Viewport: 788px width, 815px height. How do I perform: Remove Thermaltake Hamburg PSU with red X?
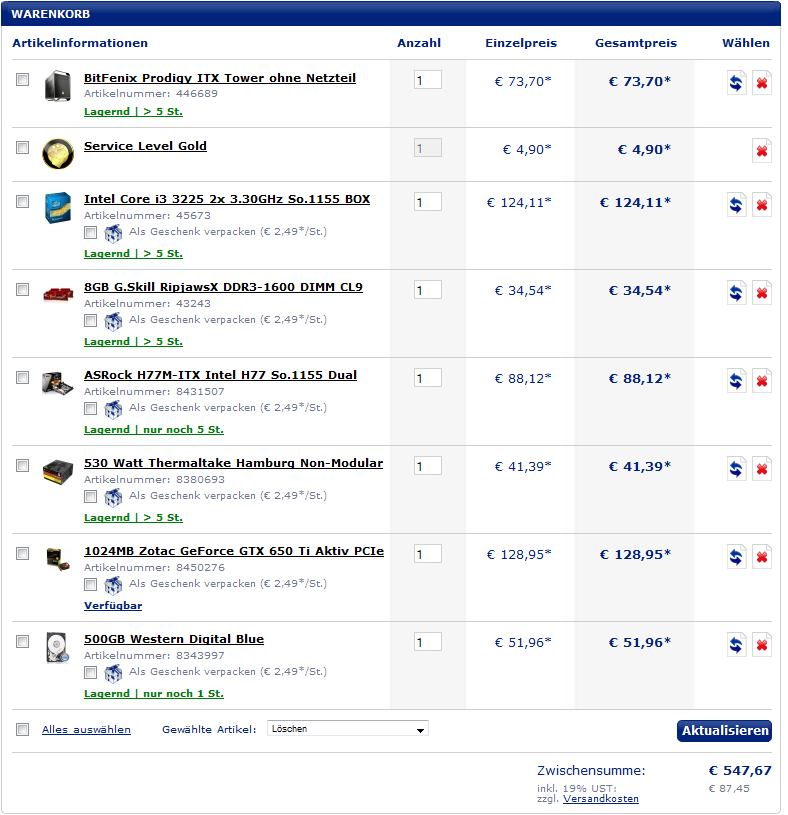761,468
